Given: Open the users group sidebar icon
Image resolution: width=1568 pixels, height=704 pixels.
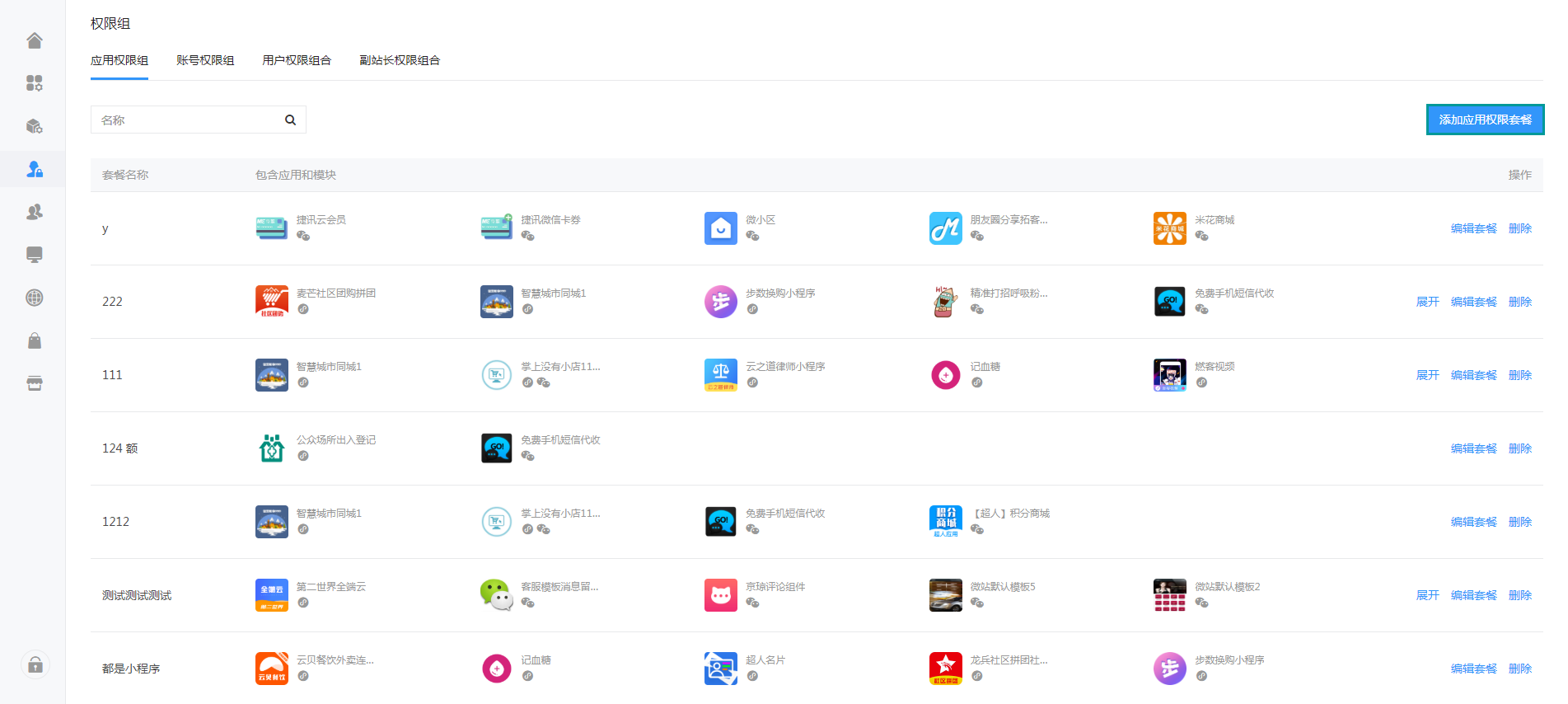Looking at the screenshot, I should tap(35, 212).
